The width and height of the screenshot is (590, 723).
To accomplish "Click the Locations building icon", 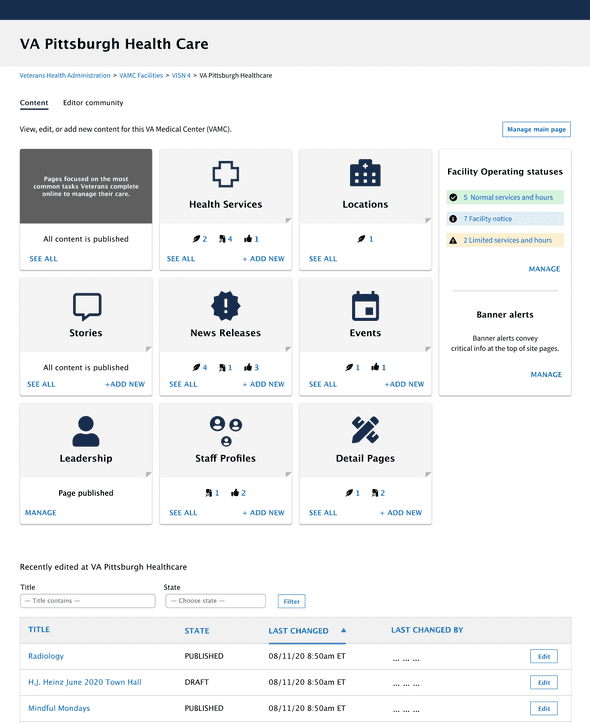I will [x=365, y=173].
